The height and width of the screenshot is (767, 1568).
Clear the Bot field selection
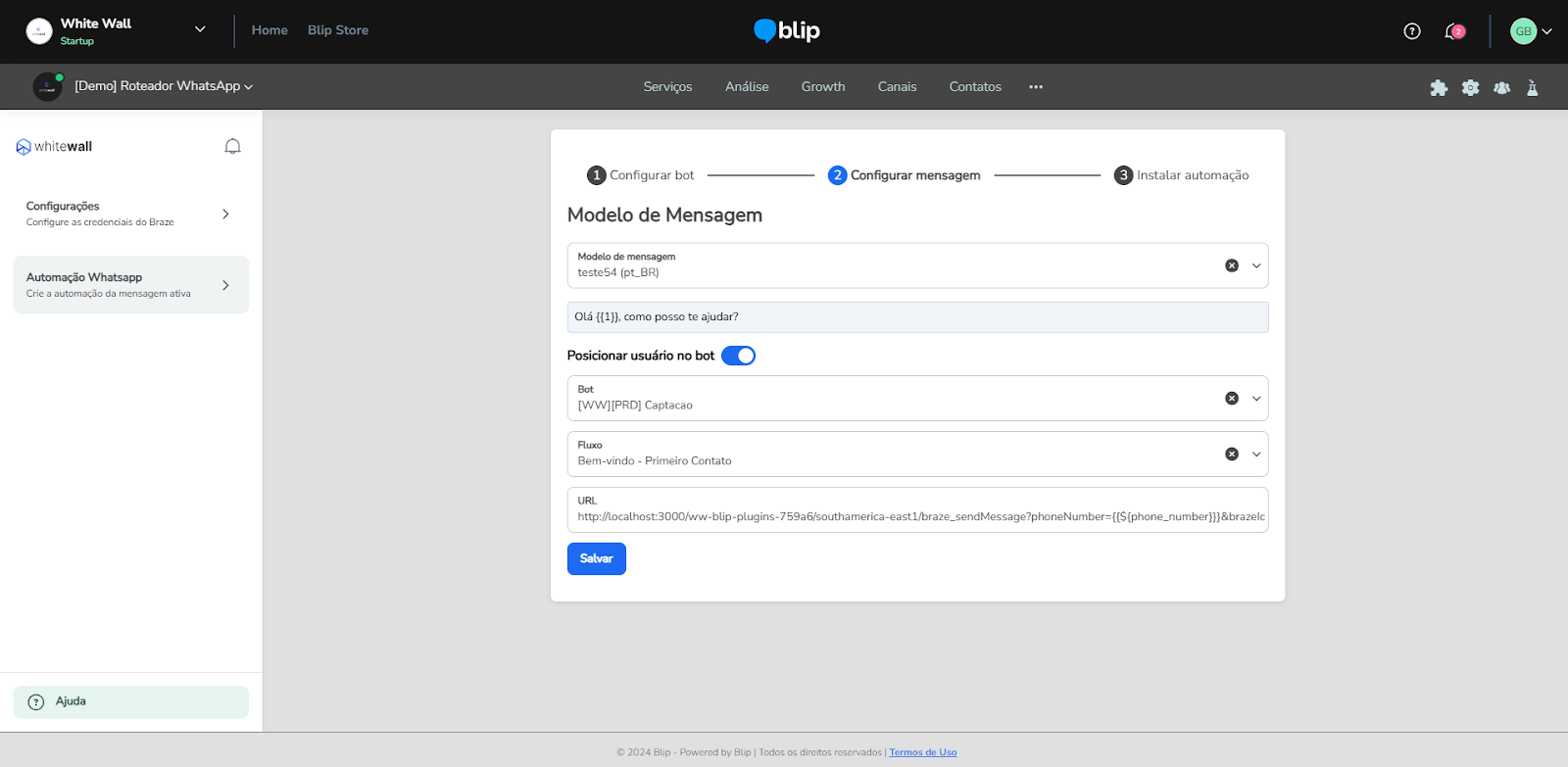[1232, 399]
